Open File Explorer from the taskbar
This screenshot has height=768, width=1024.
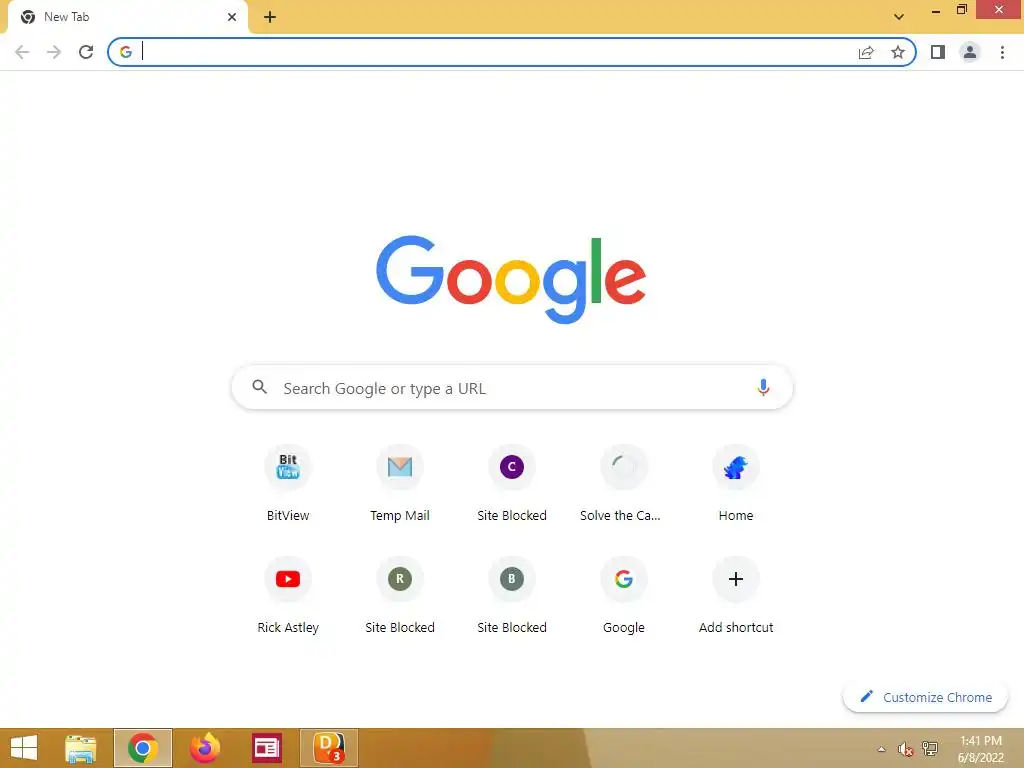[x=81, y=748]
